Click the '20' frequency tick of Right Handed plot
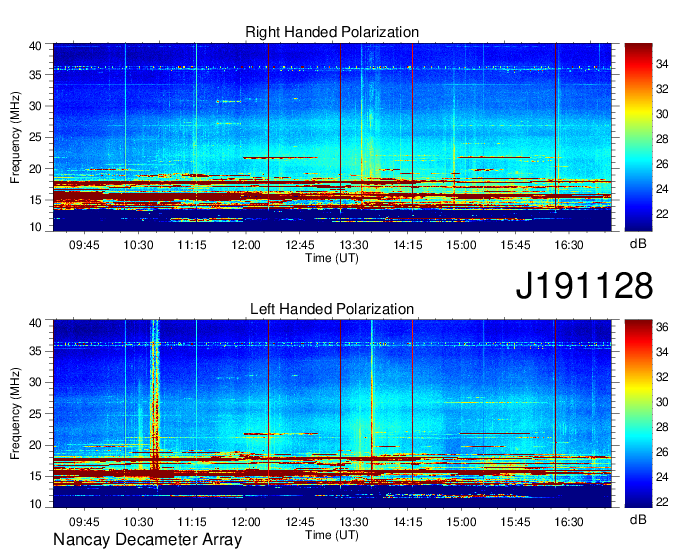The image size is (680, 552). point(36,169)
